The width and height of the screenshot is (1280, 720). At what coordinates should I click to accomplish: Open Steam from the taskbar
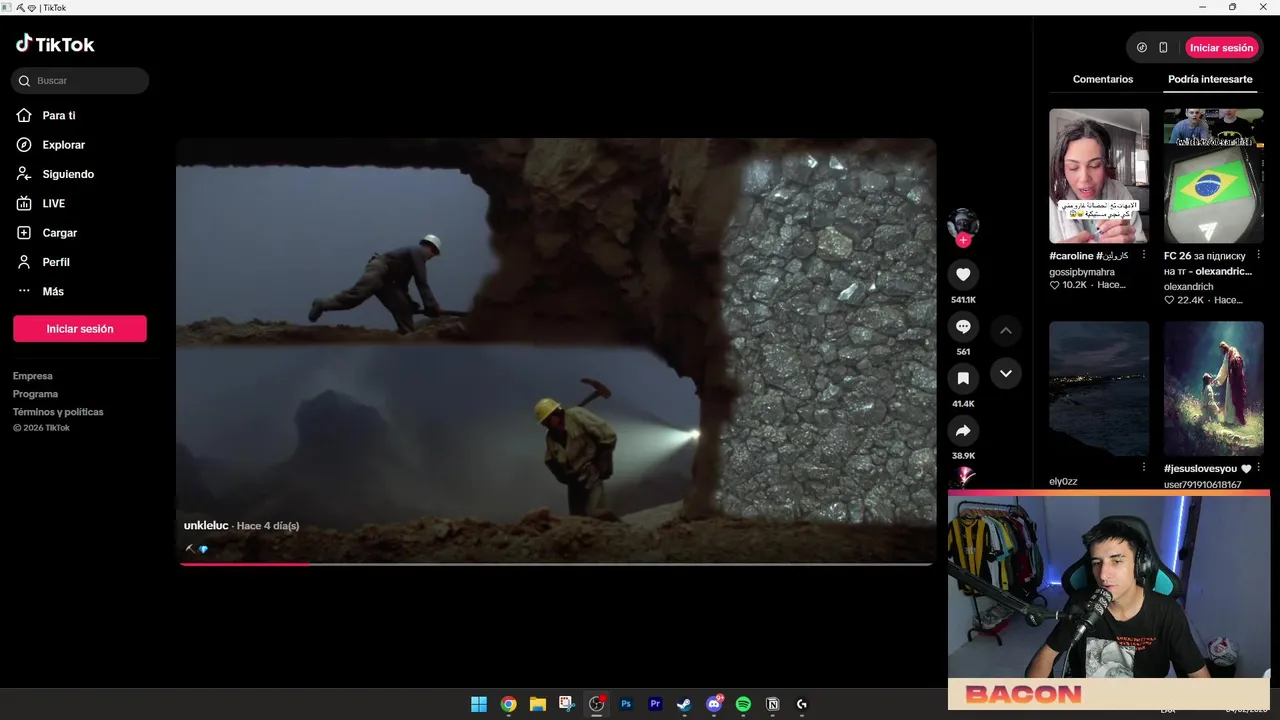coord(684,704)
